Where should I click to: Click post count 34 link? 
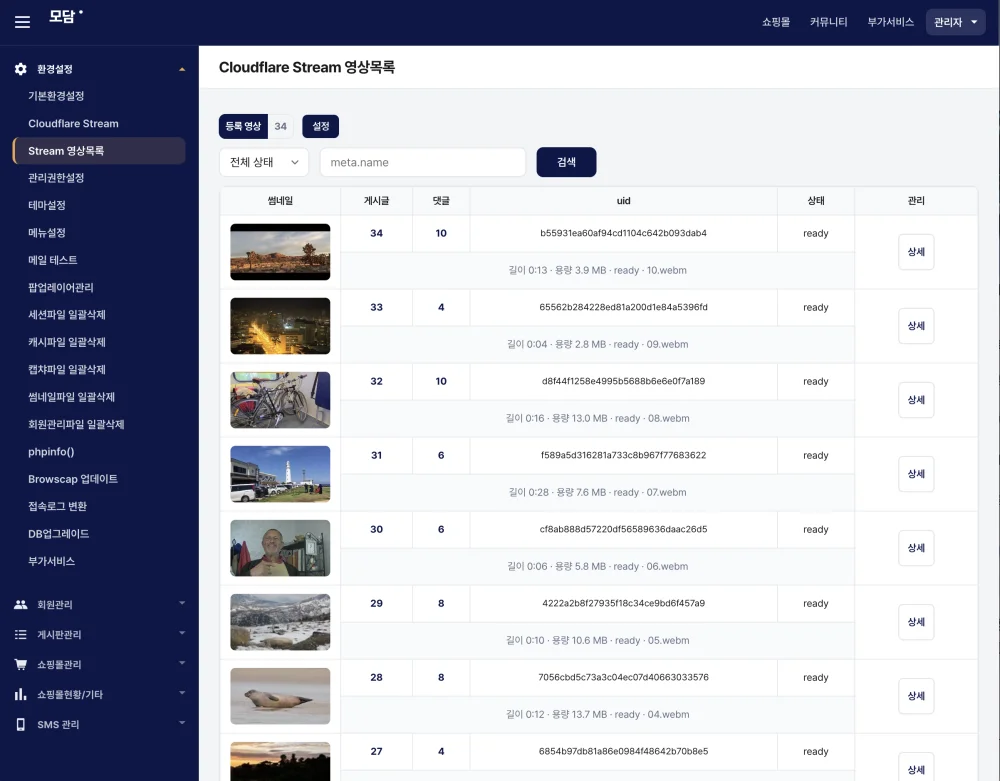(376, 233)
